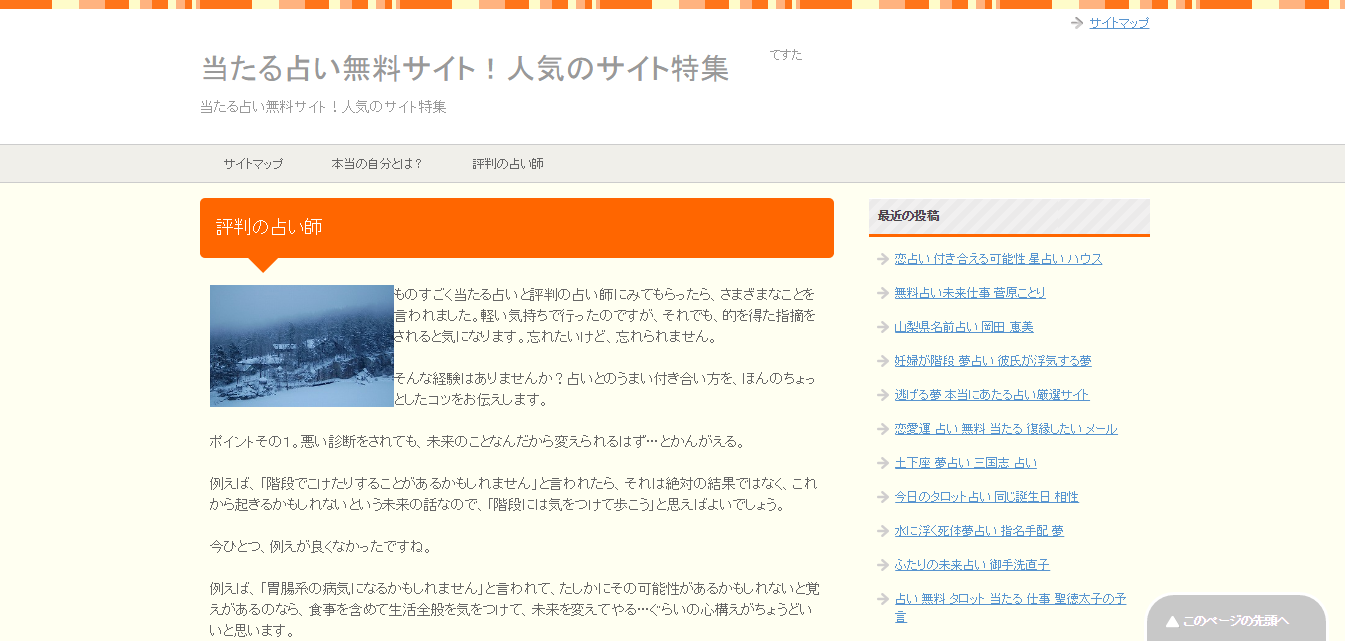This screenshot has width=1345, height=641.
Task: Click the arrow icon next to 山梨県名前占い
Action: pyautogui.click(x=882, y=327)
